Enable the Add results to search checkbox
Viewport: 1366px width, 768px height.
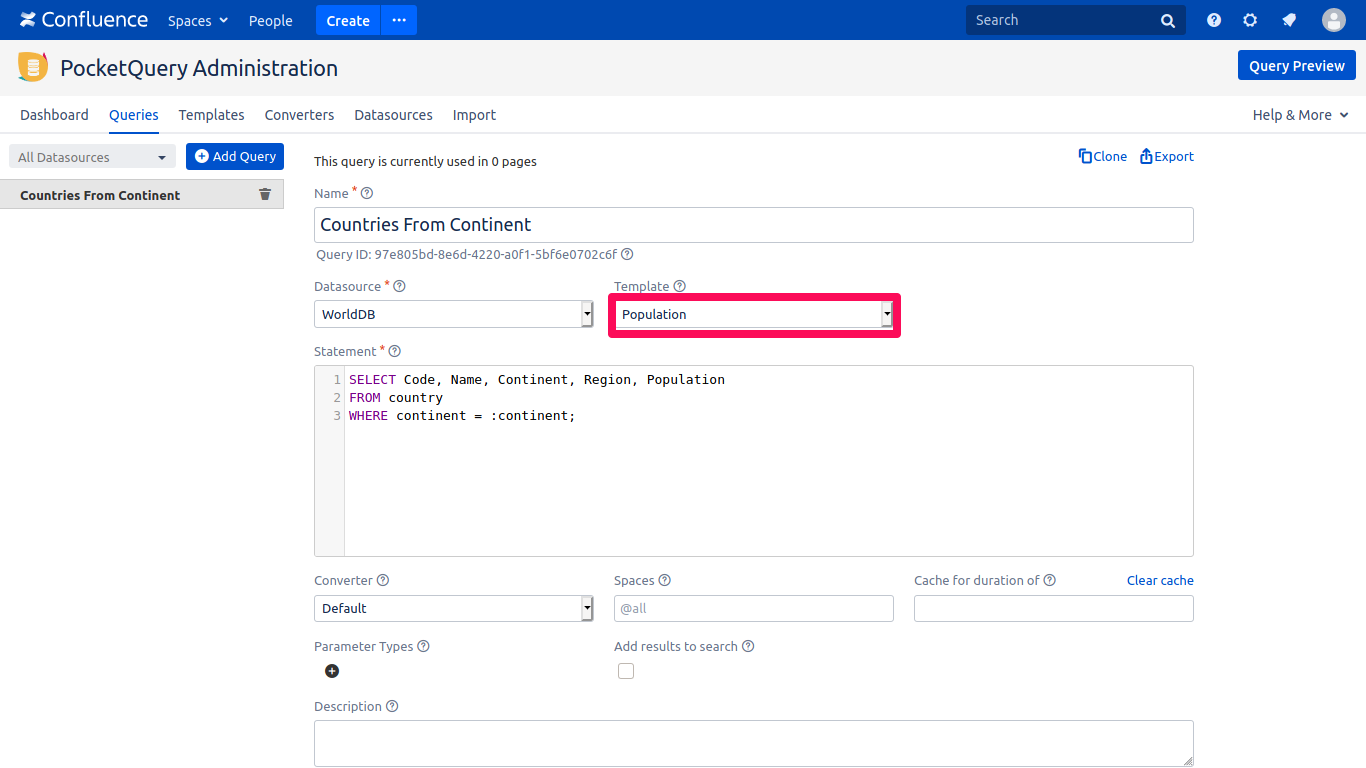pyautogui.click(x=626, y=671)
